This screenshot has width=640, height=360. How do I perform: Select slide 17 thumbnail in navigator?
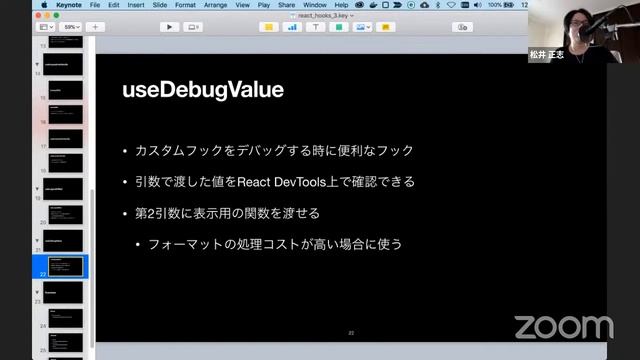[x=65, y=139]
